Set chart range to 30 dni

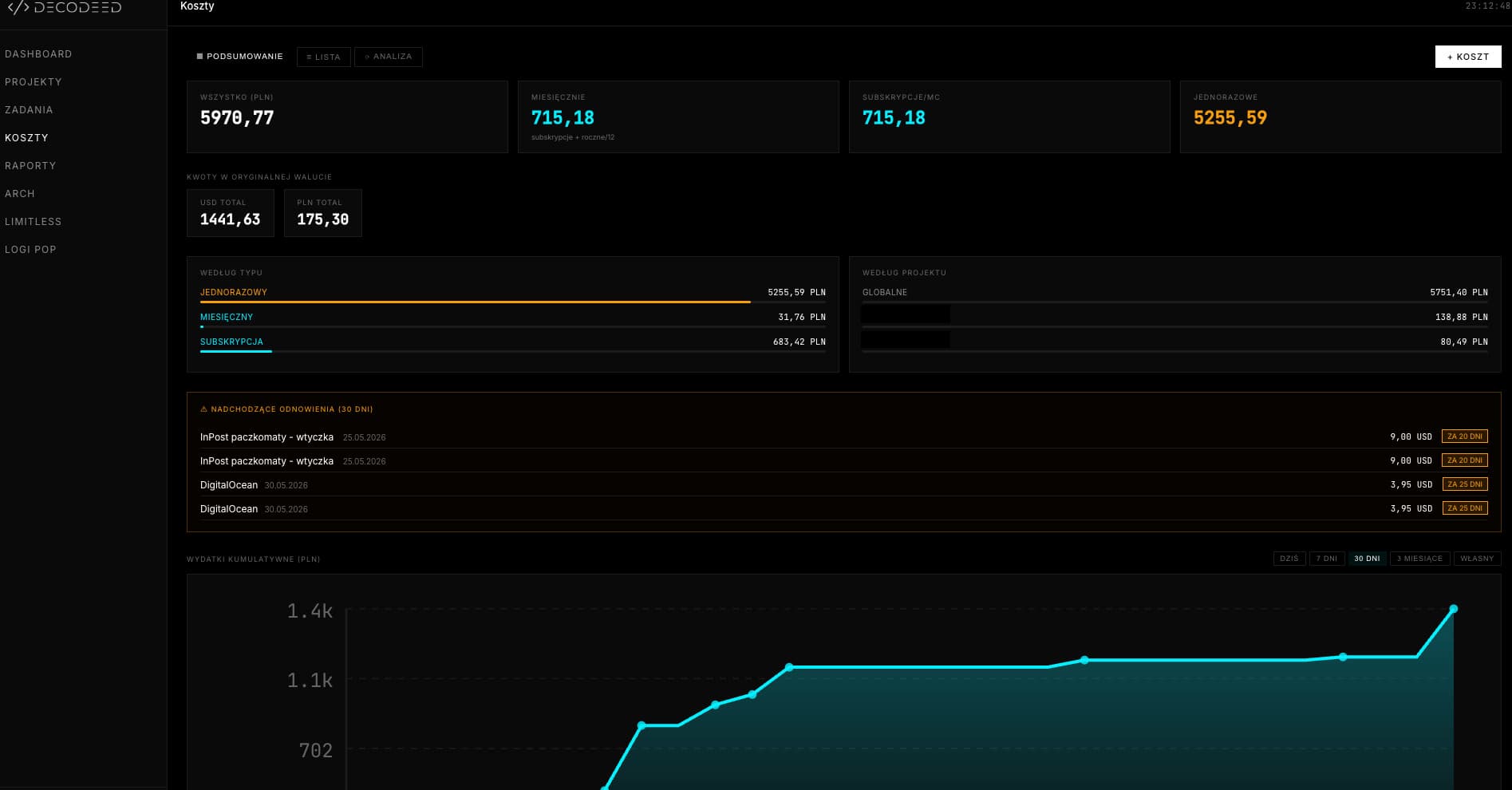pyautogui.click(x=1367, y=559)
